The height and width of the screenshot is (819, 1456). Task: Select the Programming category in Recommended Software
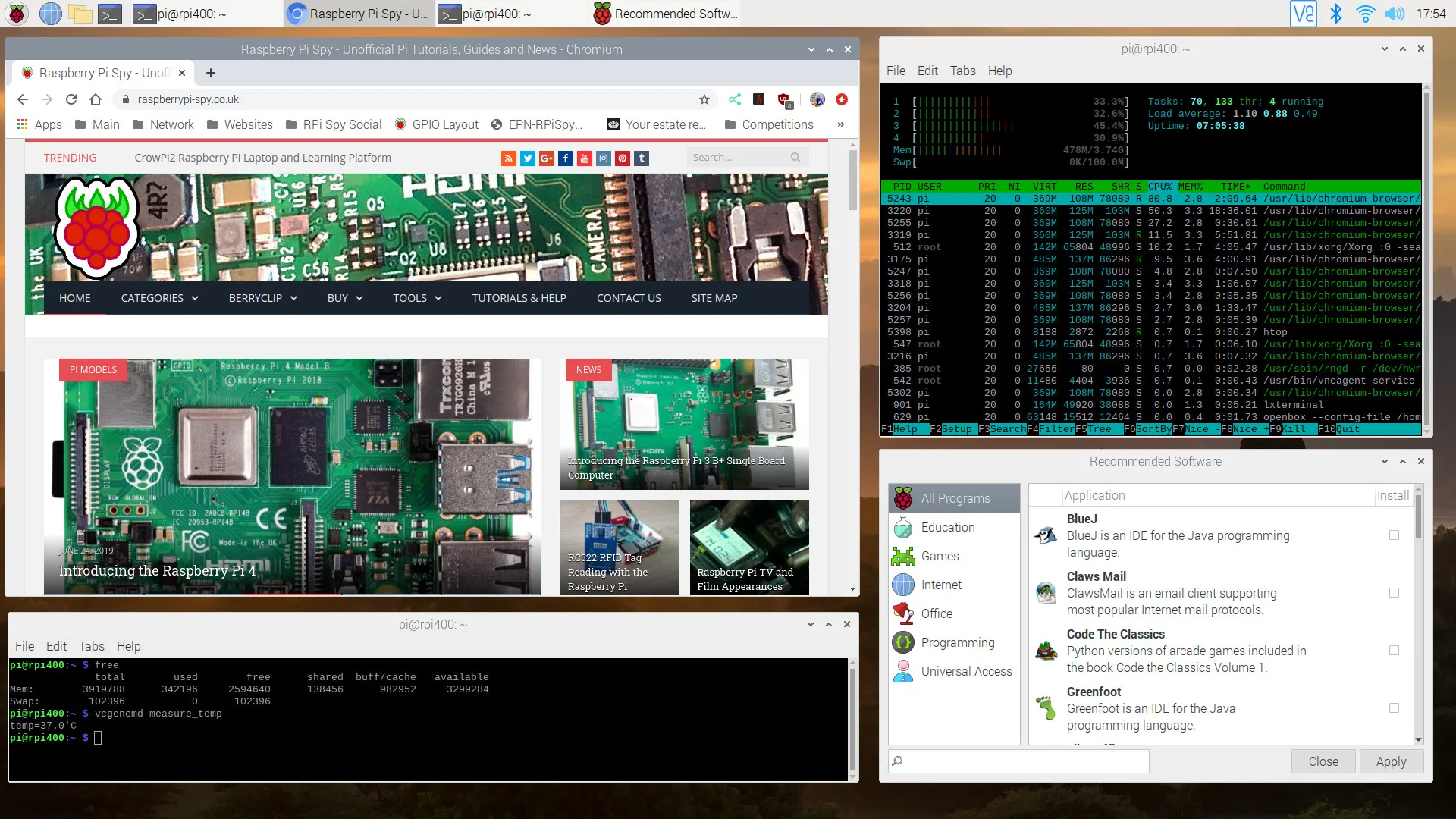point(955,642)
